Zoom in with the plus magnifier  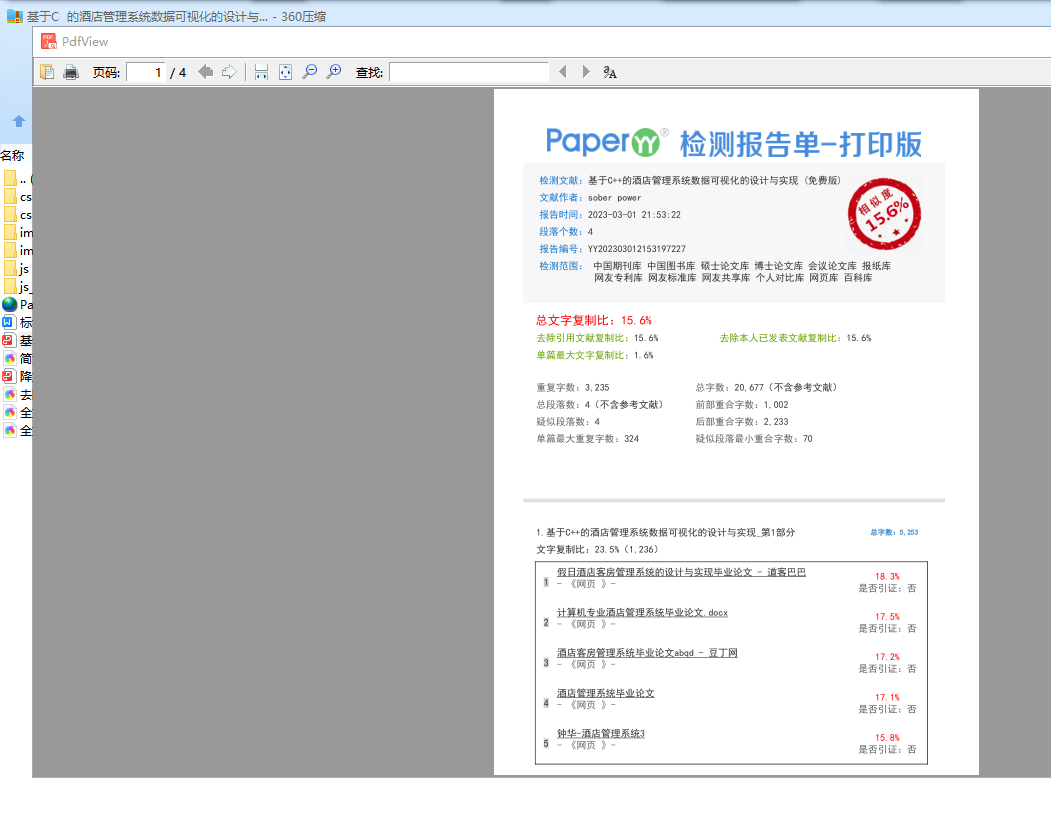pos(334,72)
